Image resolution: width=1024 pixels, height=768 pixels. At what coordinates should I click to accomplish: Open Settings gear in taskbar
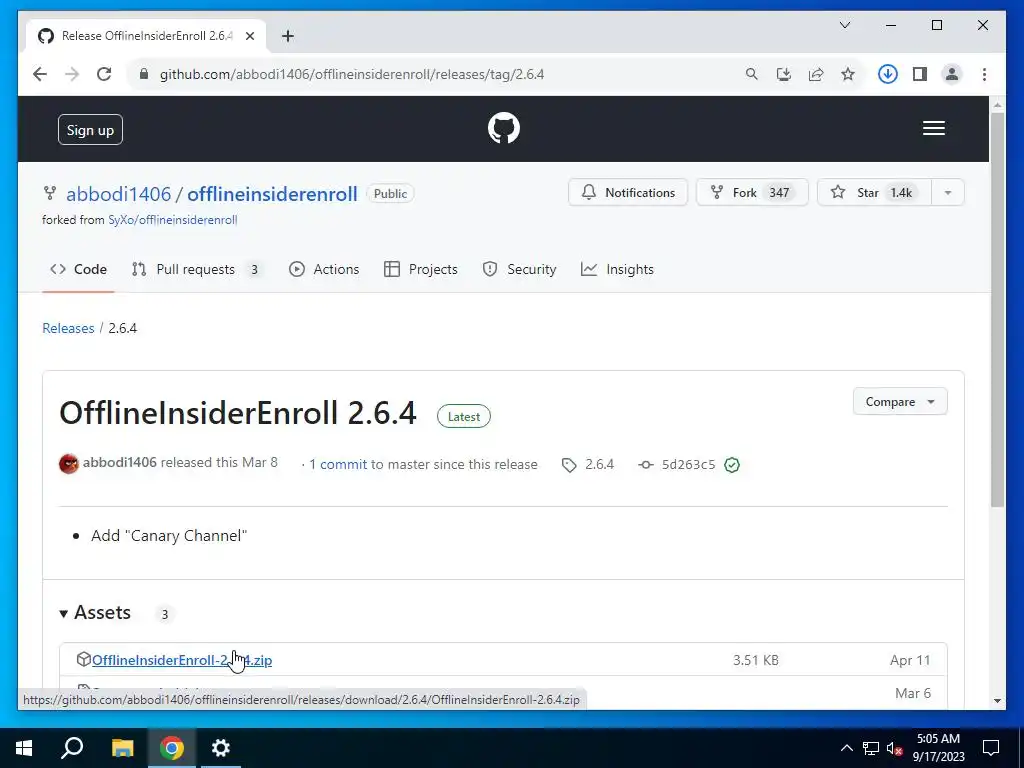point(221,747)
